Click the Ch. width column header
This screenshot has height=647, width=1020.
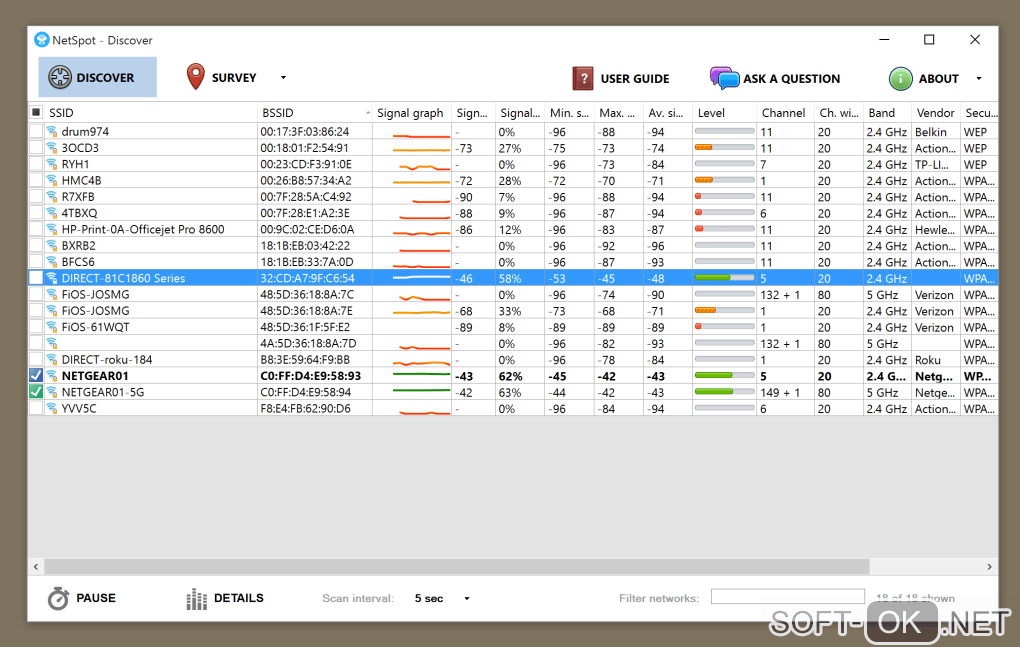tap(839, 112)
